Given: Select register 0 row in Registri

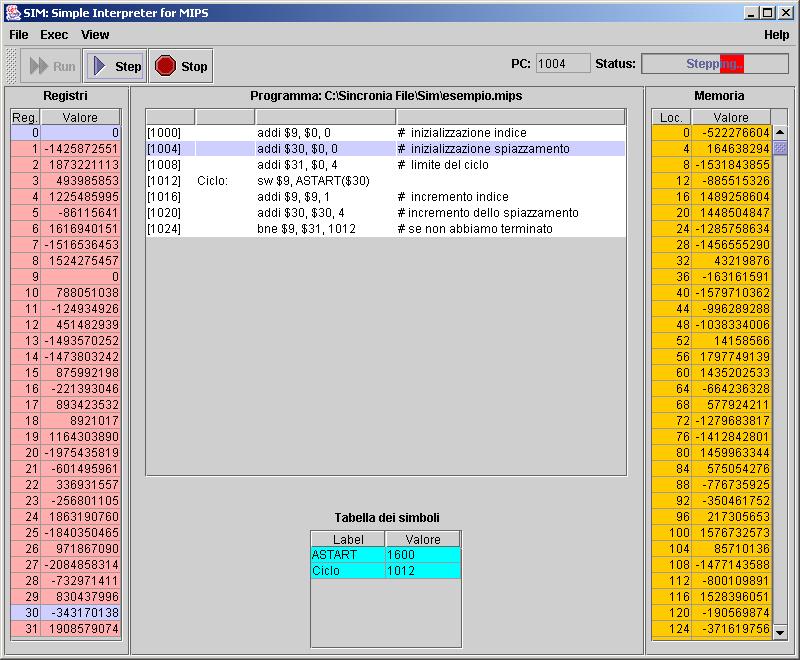Looking at the screenshot, I should [x=66, y=133].
